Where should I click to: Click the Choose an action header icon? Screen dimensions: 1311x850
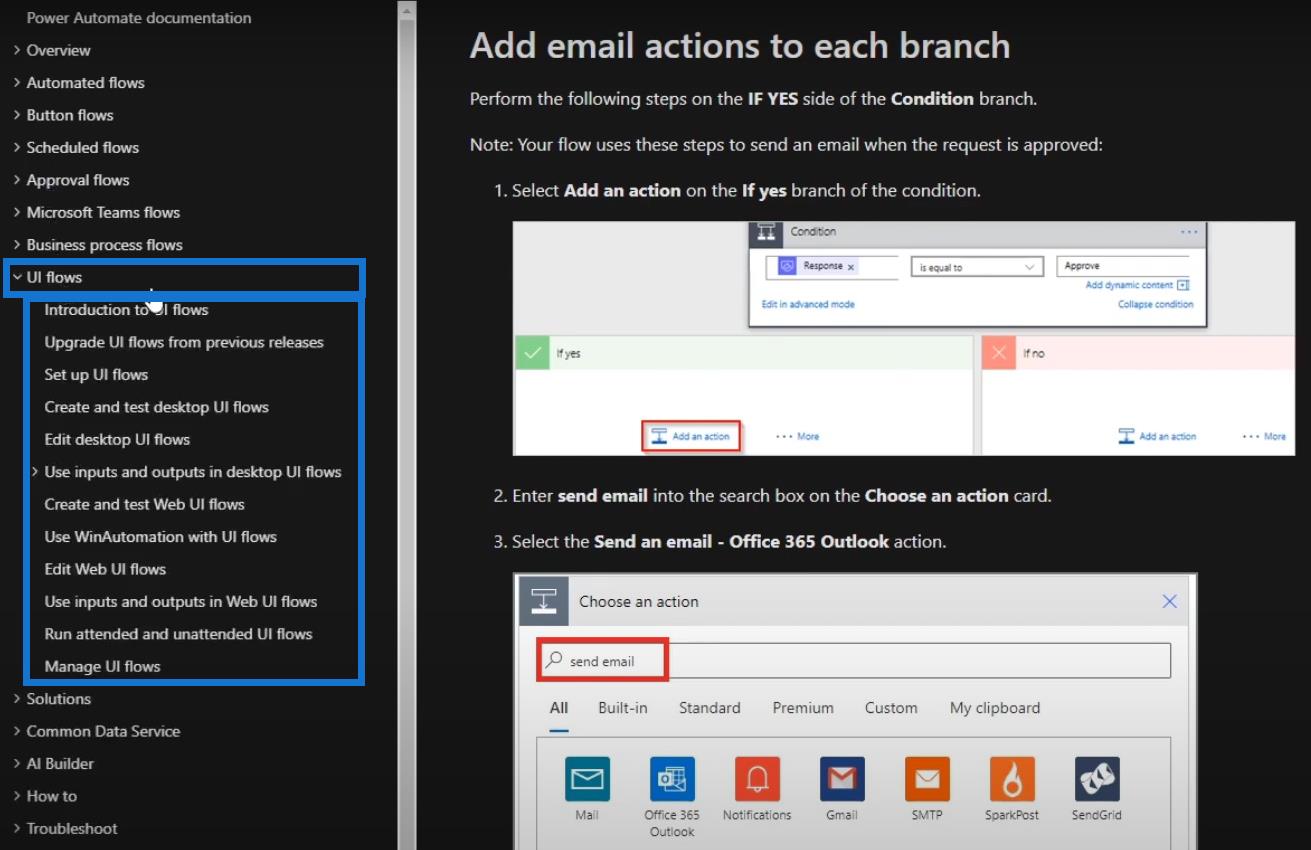543,601
